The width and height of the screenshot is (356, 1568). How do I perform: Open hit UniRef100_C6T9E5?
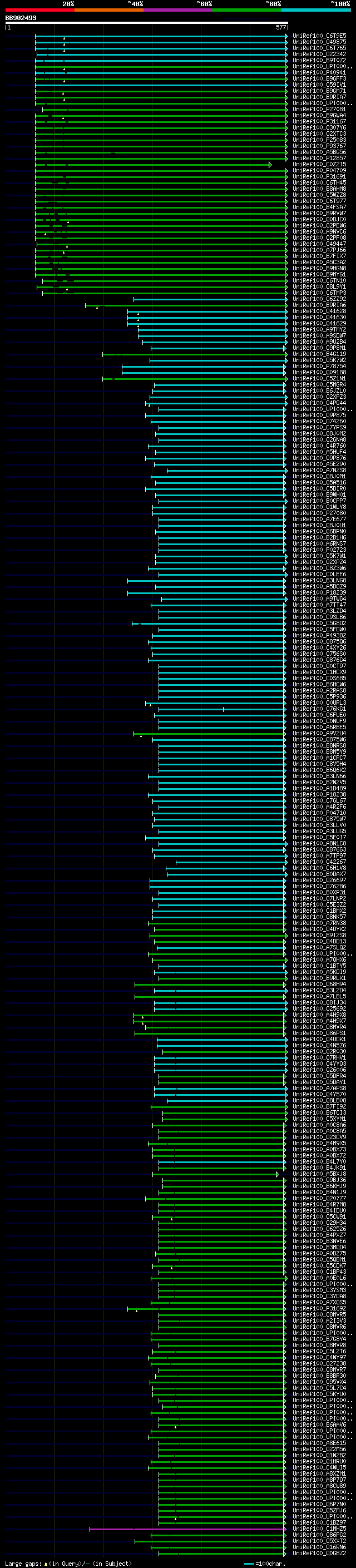pos(319,36)
